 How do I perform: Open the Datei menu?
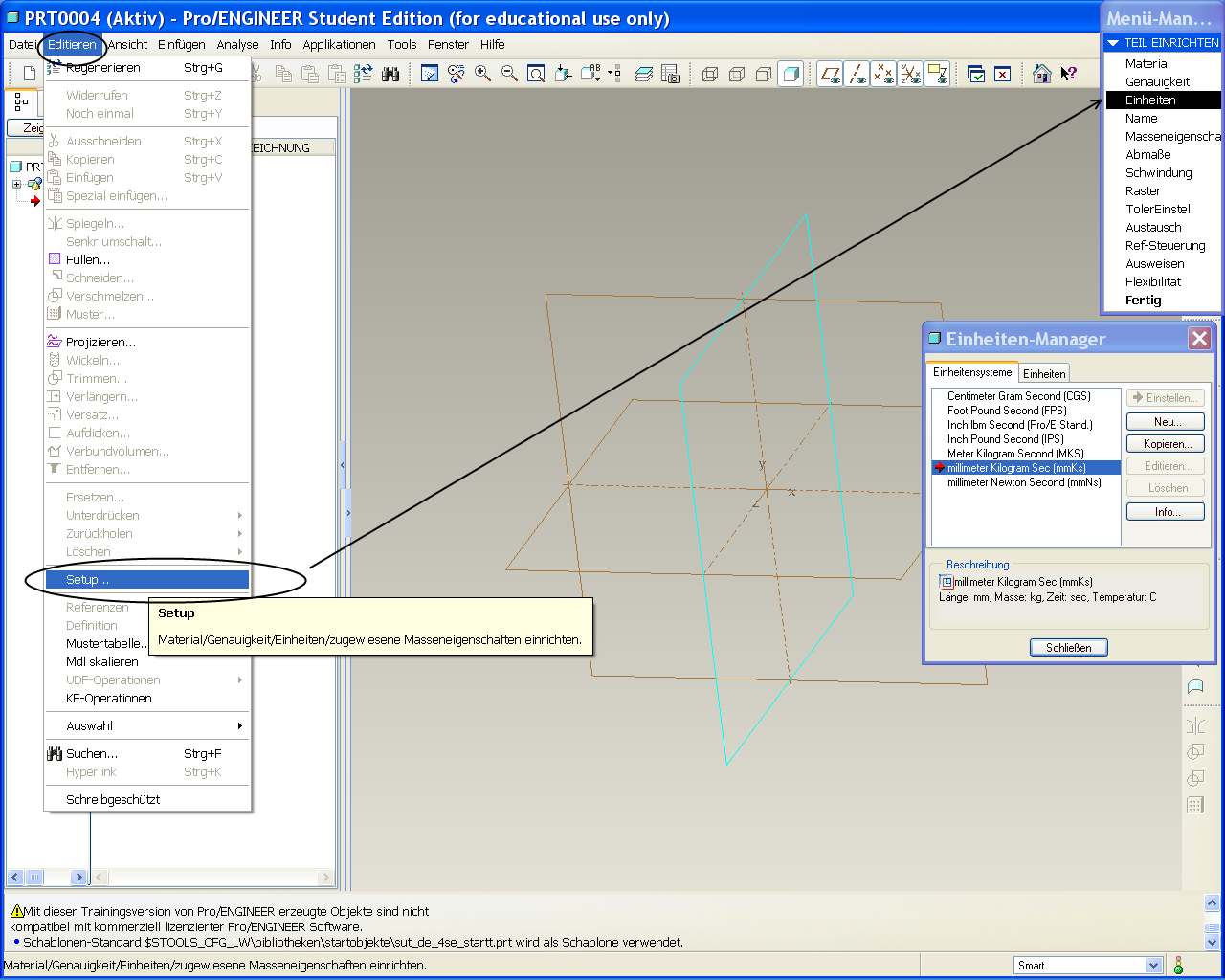(x=22, y=44)
